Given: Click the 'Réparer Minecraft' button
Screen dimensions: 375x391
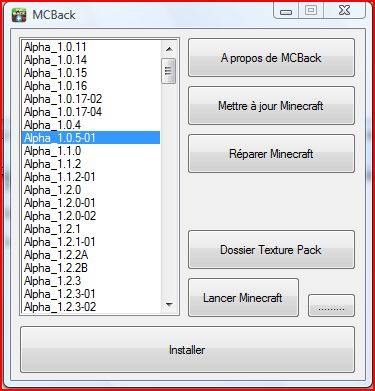Looking at the screenshot, I should (271, 154).
